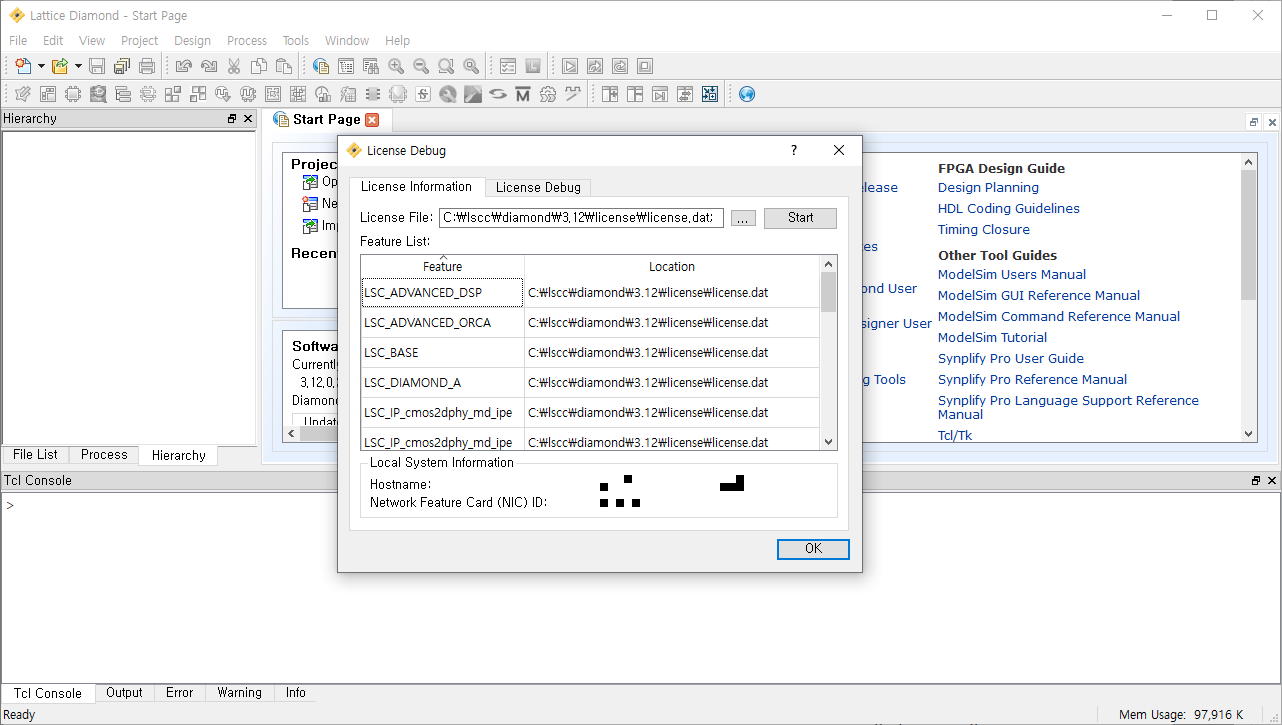Select the LSC_BASE feature row
1282x725 pixels.
590,353
